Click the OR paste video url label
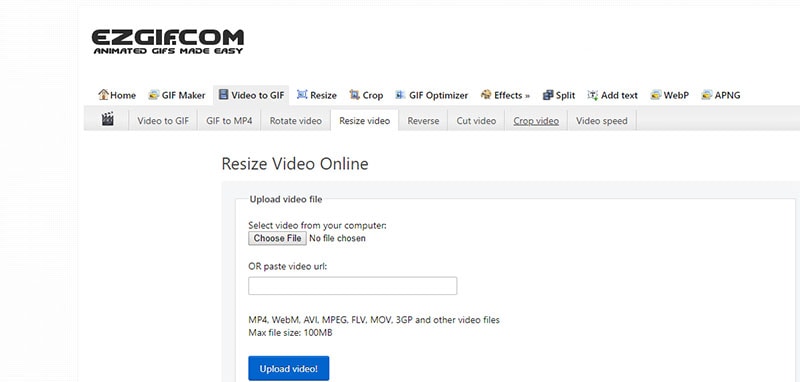Screen dimensions: 800x382 coord(287,266)
